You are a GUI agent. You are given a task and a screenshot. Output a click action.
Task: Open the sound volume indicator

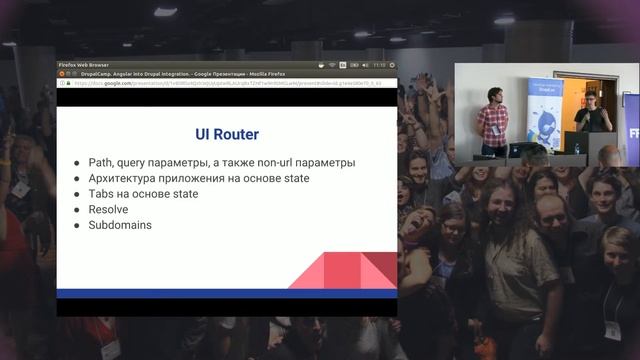[x=365, y=65]
